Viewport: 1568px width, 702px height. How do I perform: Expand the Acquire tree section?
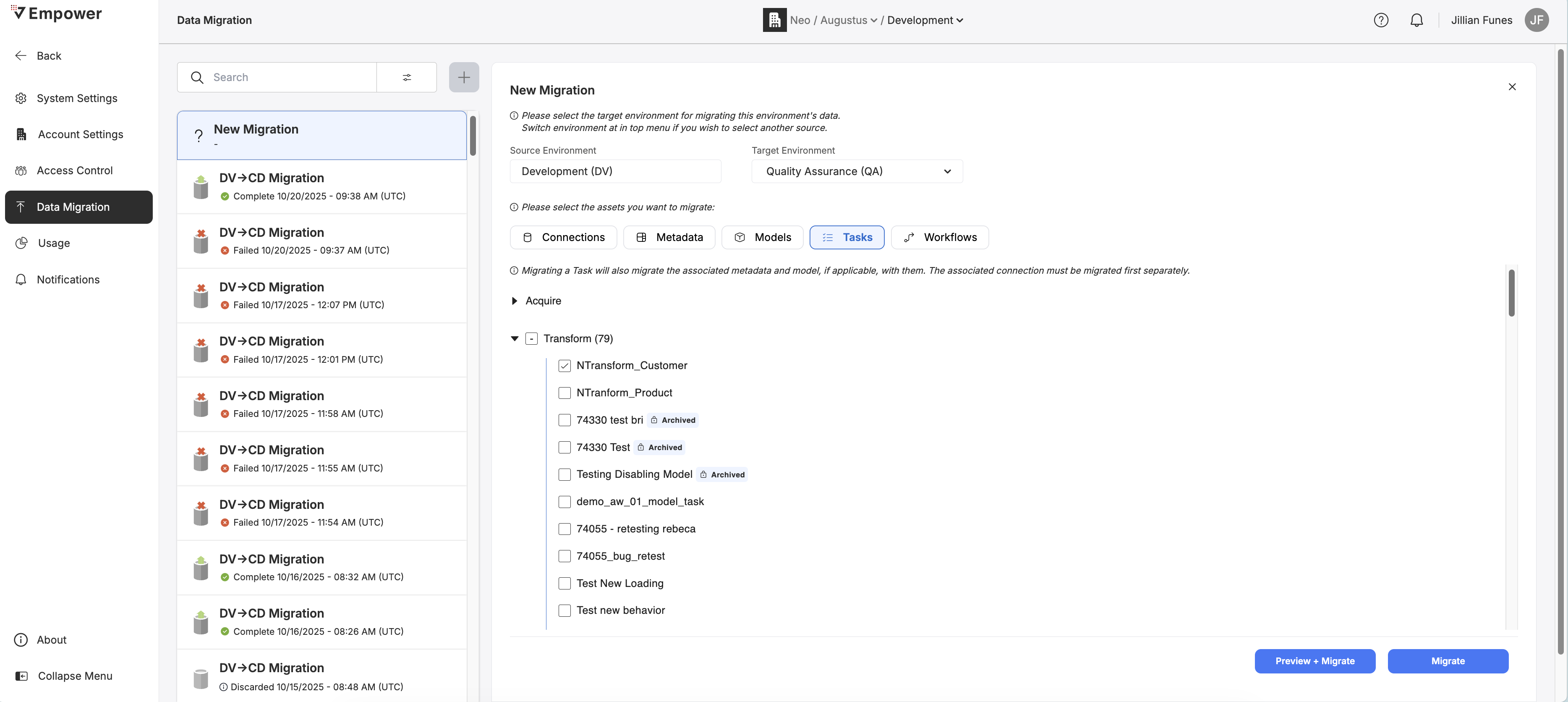515,301
